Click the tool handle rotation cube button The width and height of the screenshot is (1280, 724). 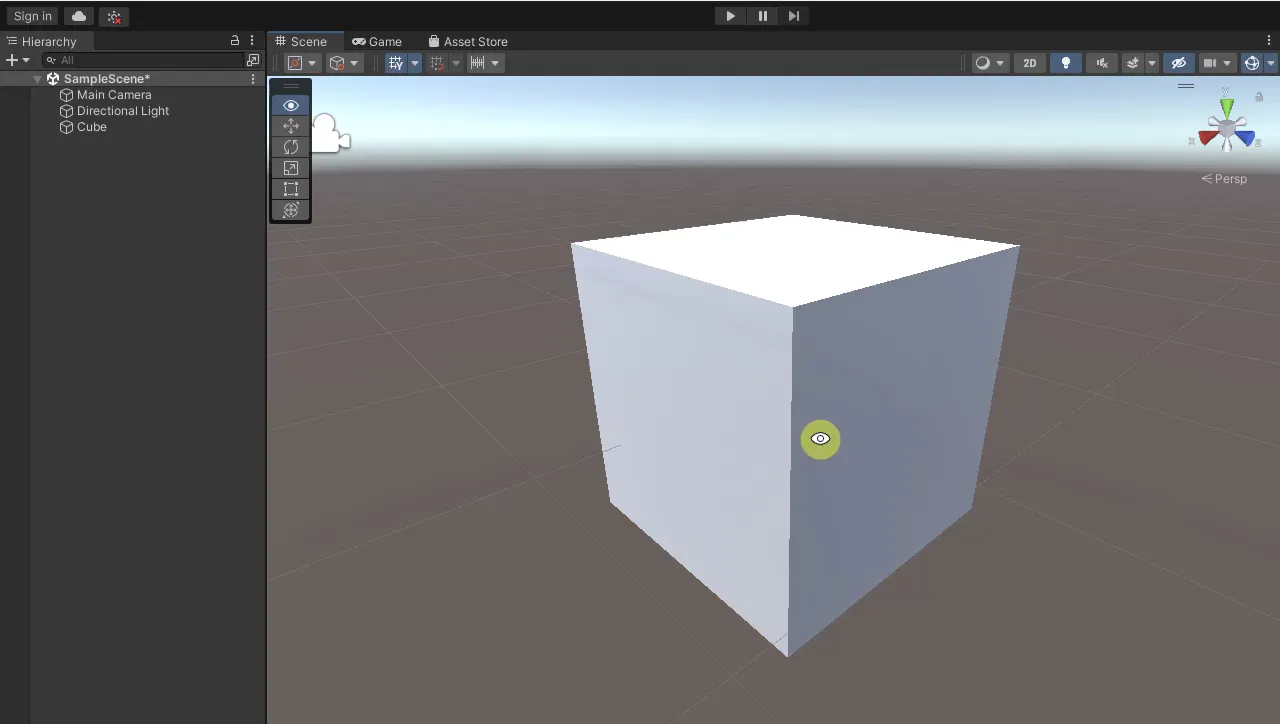(344, 63)
